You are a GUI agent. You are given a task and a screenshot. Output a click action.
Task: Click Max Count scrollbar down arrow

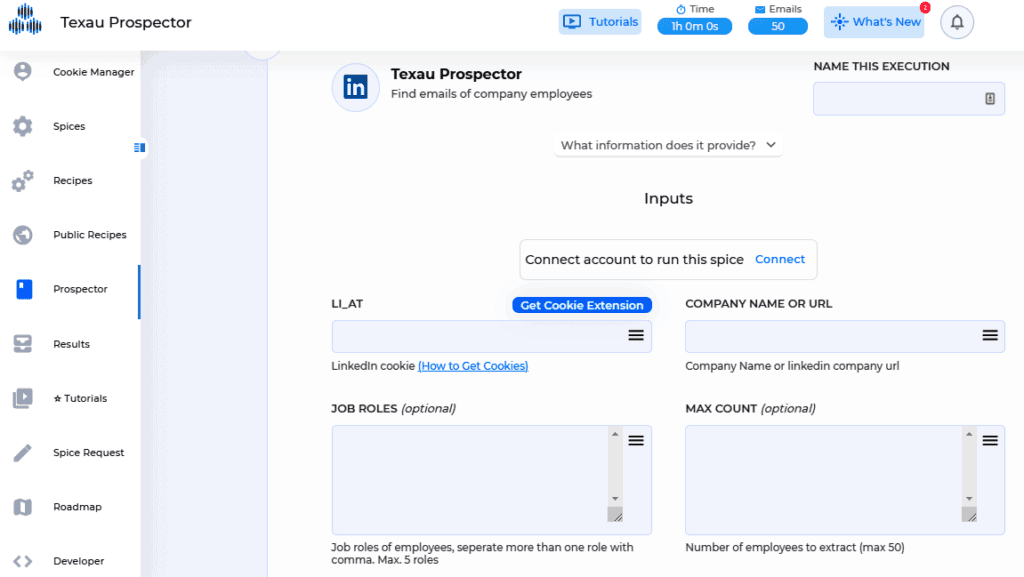click(969, 499)
